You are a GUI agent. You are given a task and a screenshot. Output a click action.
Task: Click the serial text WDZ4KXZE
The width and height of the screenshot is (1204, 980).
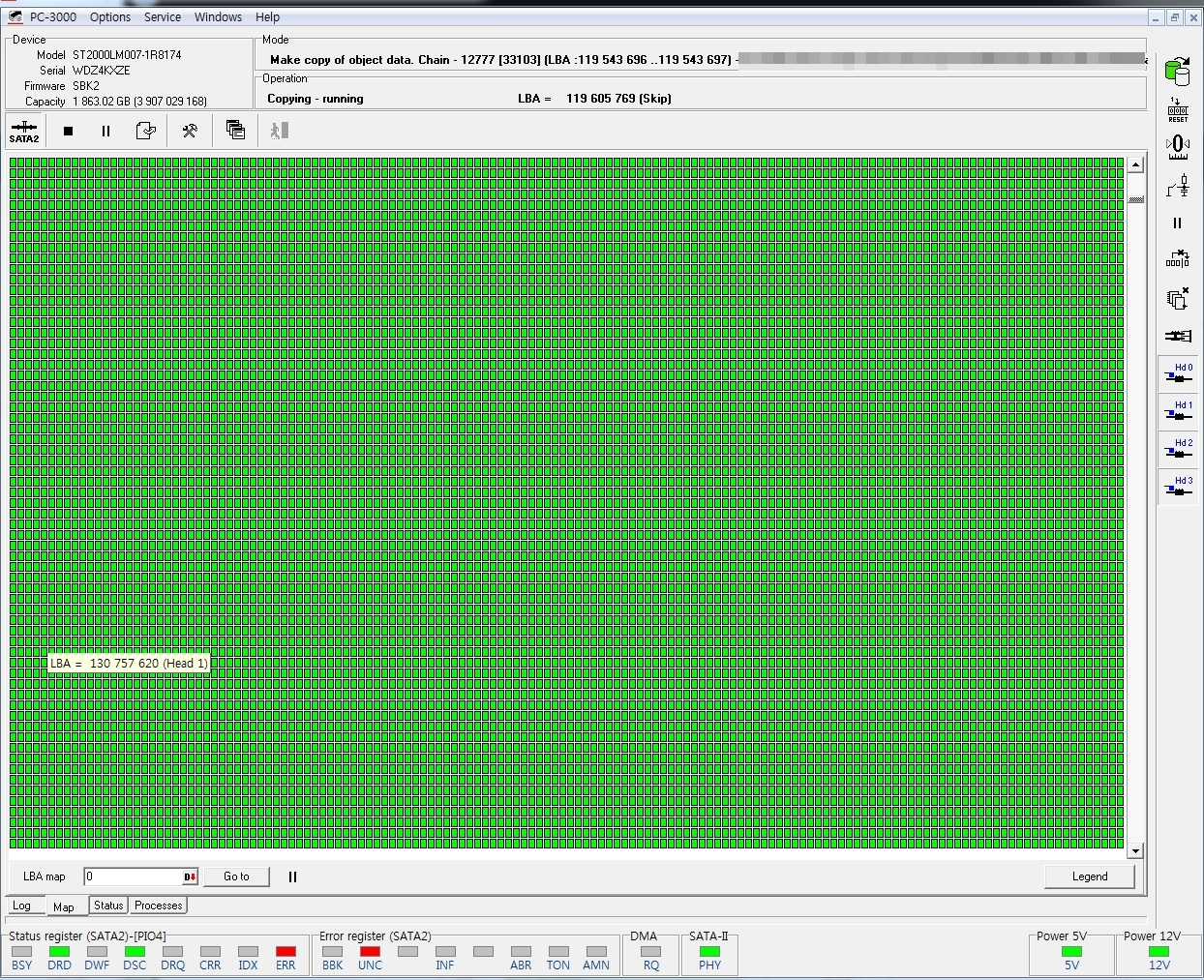point(102,71)
